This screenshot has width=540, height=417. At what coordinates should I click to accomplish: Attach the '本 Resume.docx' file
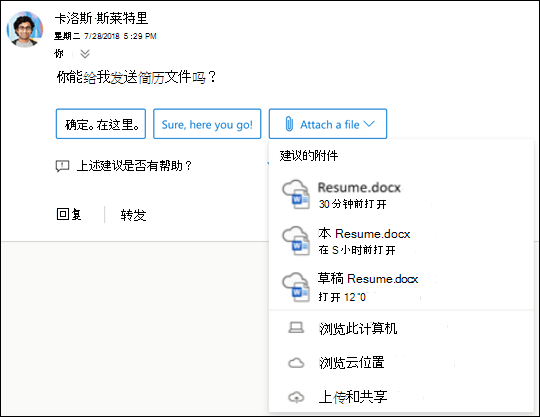click(401, 241)
